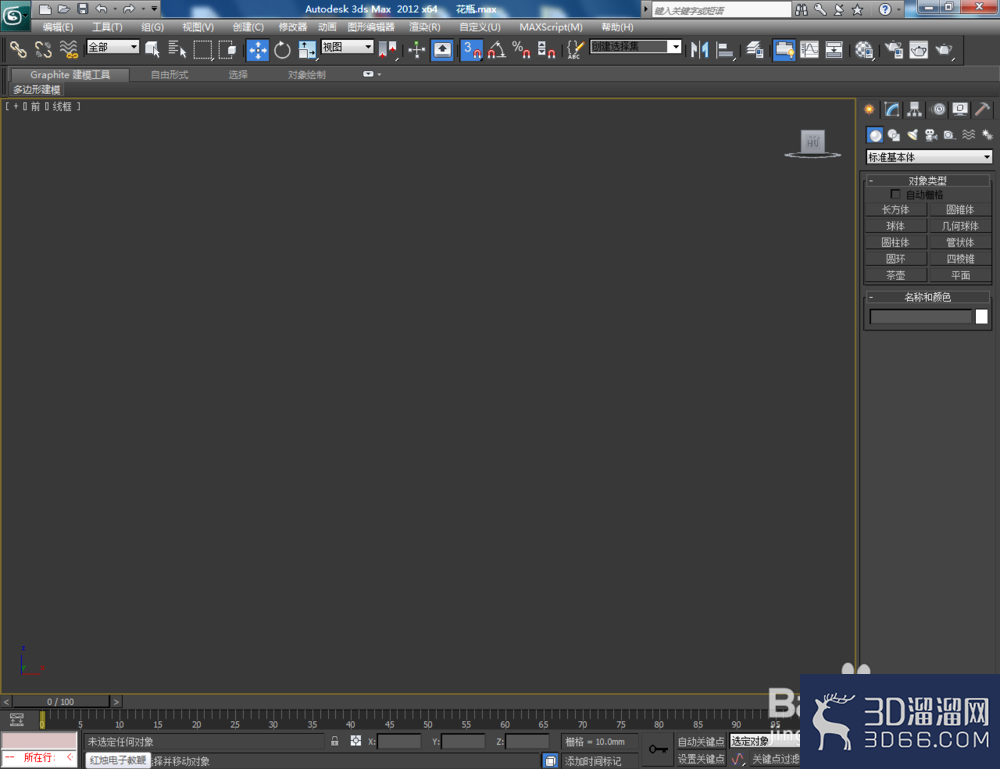The width and height of the screenshot is (1000, 769).
Task: Click the Select by Name icon
Action: 177,50
